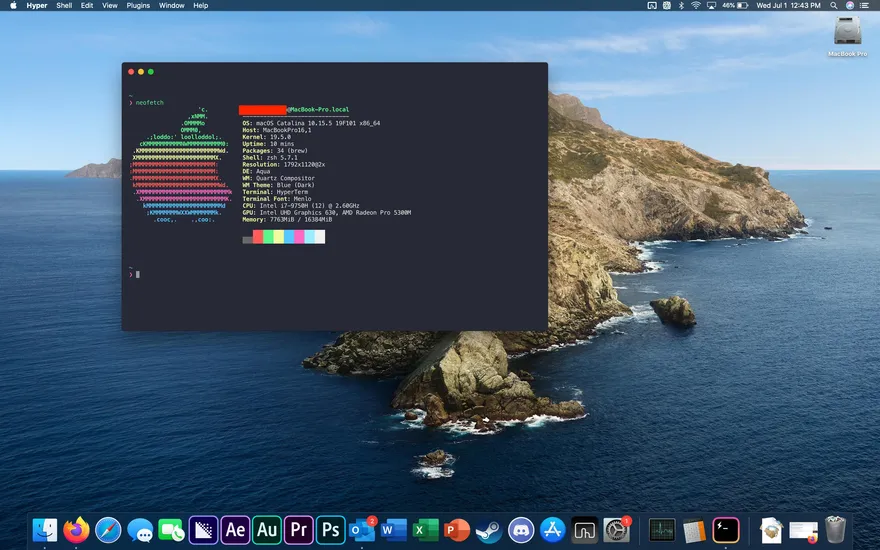Click the battery 46% status item

coord(735,6)
